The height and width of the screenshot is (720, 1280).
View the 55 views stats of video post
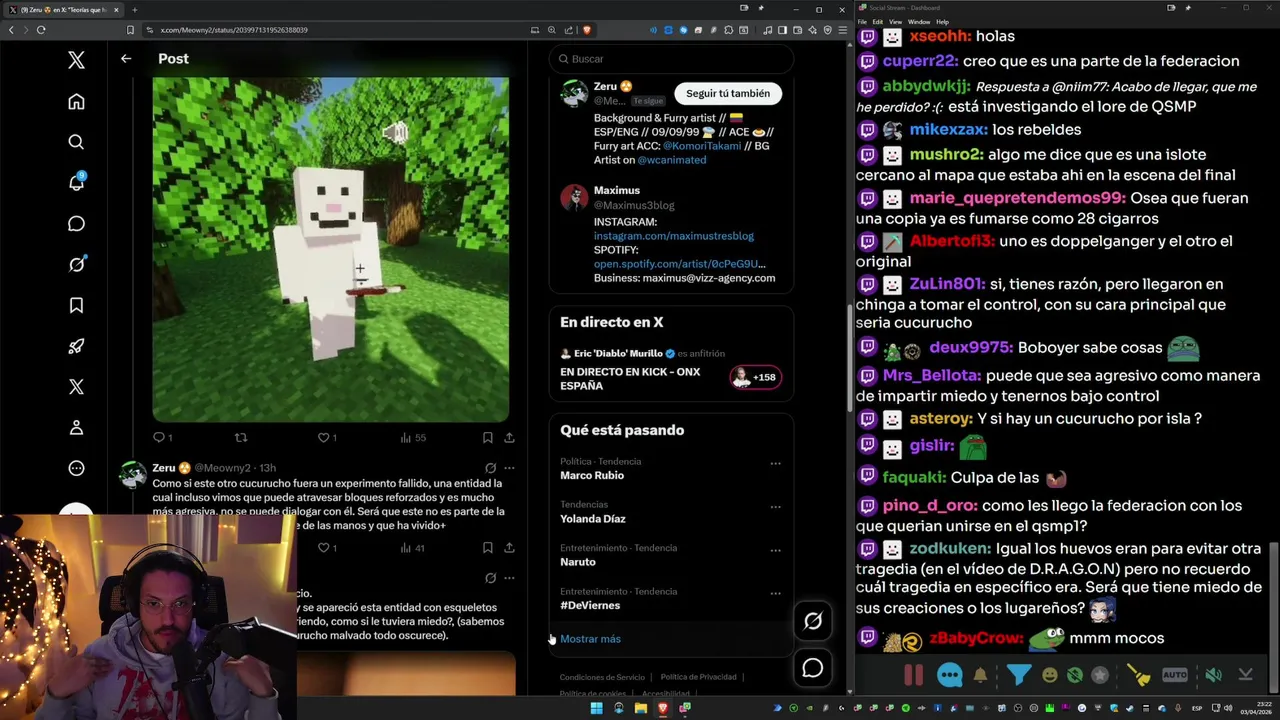pyautogui.click(x=413, y=437)
